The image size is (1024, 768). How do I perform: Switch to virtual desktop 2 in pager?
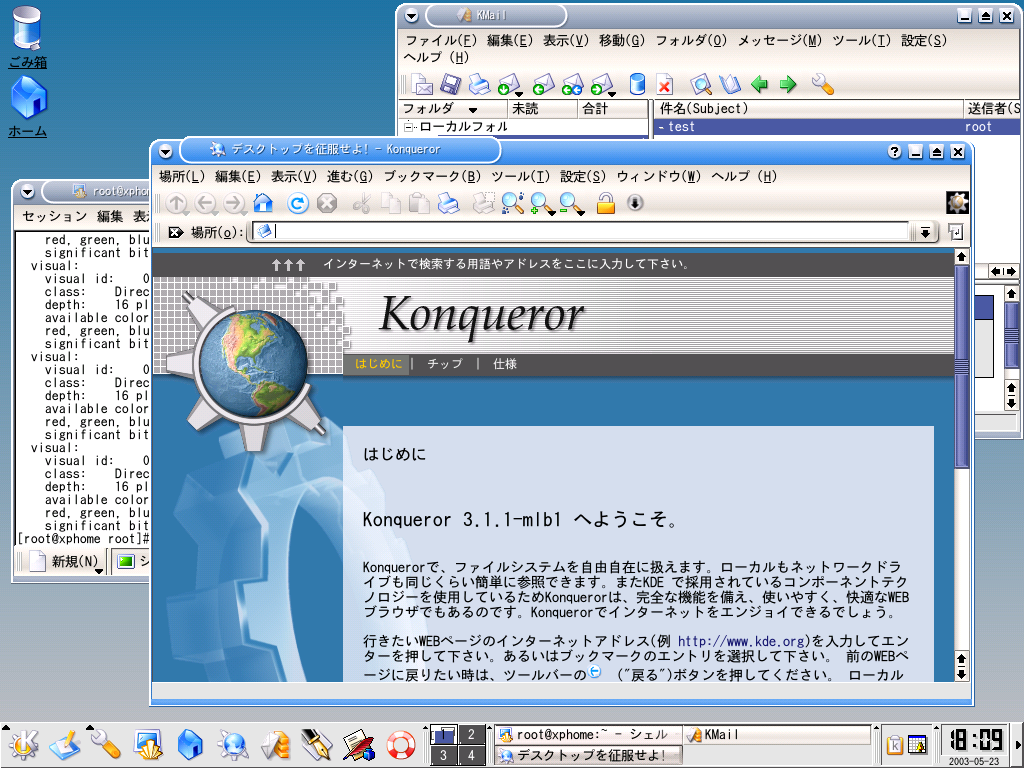(471, 734)
